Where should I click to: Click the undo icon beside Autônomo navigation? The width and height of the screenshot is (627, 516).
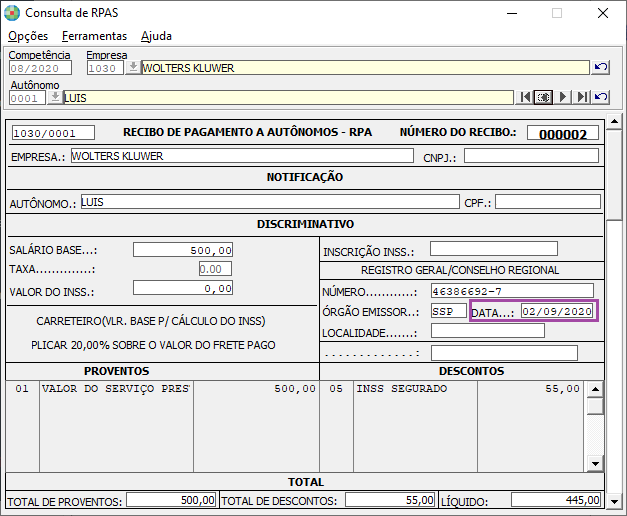coord(601,97)
